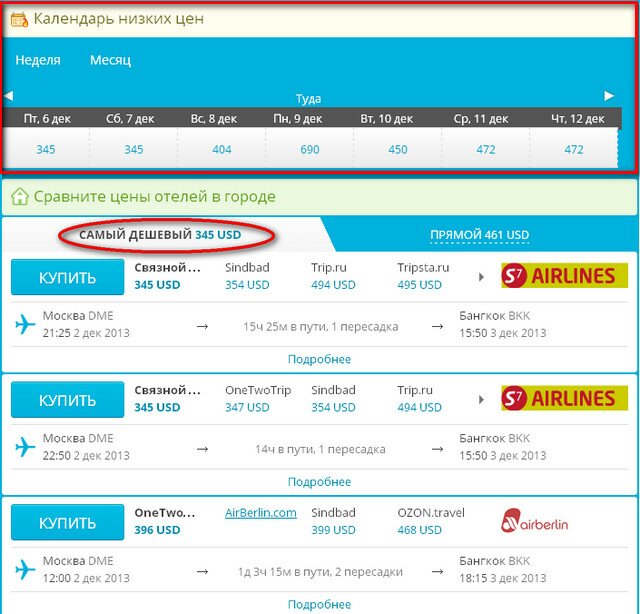Click the Туда direction label
Screen dimensions: 640x614
pyautogui.click(x=308, y=98)
